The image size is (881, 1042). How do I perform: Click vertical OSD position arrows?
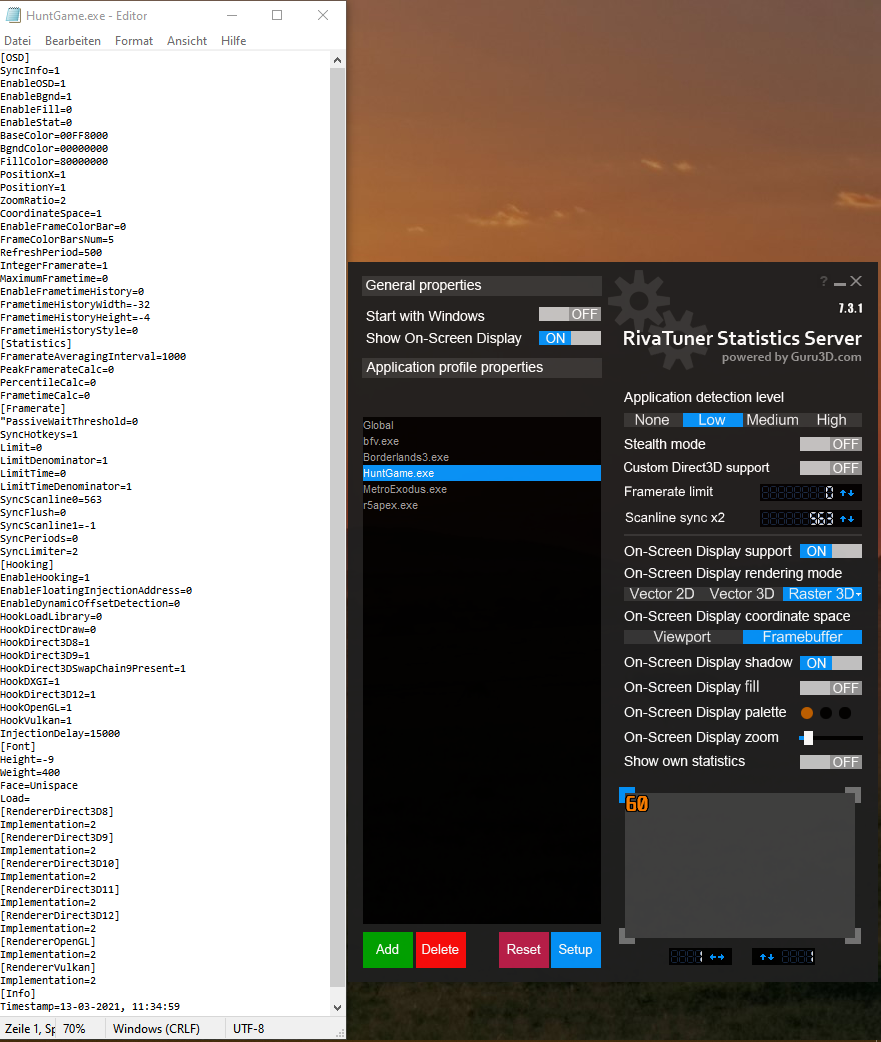click(x=767, y=957)
